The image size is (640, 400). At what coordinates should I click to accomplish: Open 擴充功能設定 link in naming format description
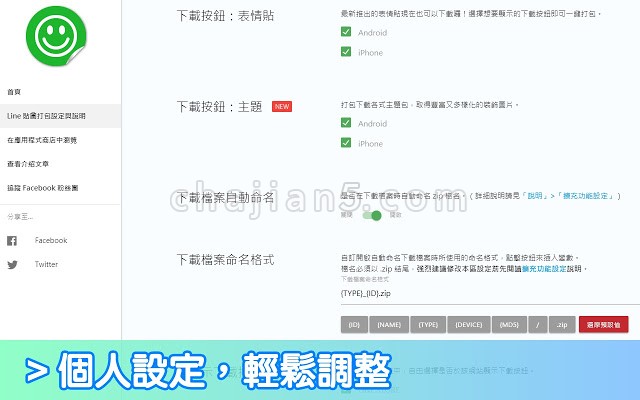[x=544, y=269]
